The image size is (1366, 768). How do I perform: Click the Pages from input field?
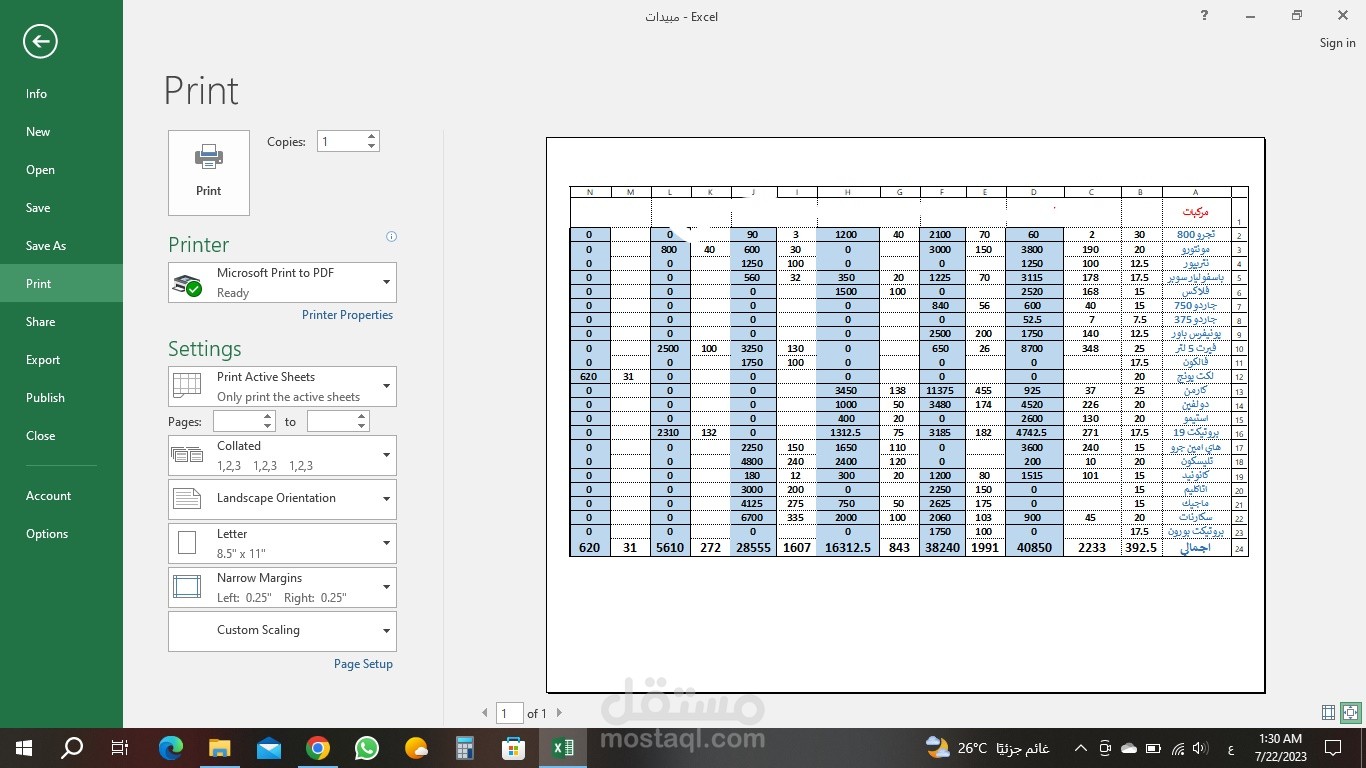coord(237,422)
